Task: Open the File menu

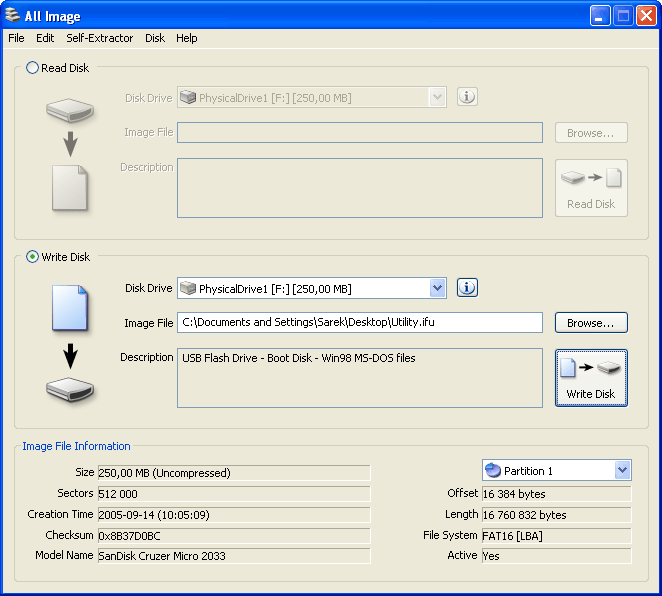Action: point(16,38)
